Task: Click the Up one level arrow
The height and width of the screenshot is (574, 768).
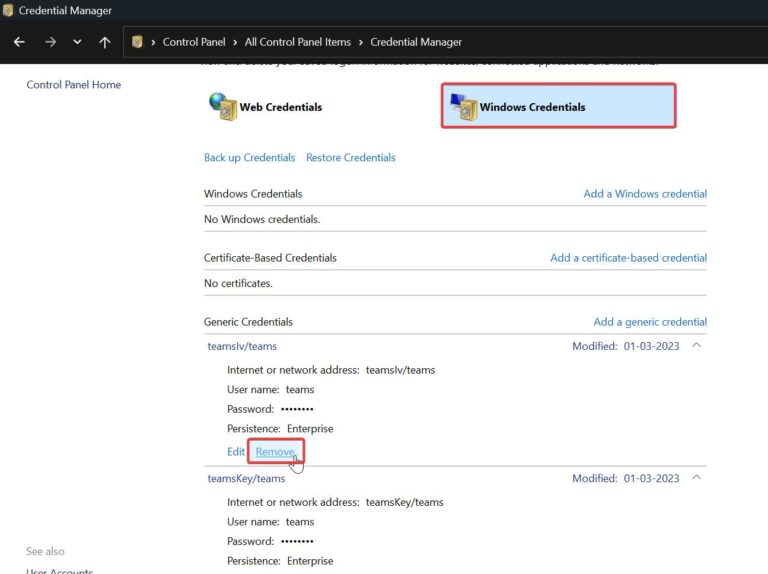Action: pos(105,42)
